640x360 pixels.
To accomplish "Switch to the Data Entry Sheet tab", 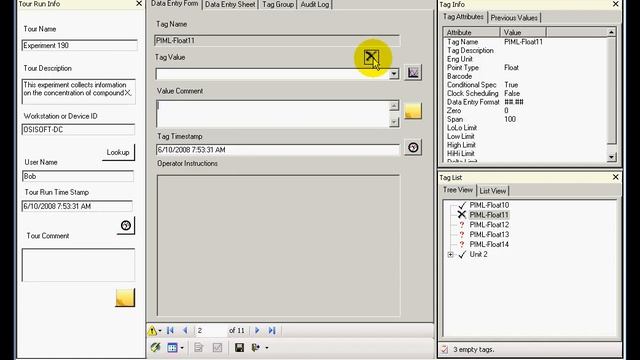I will 230,4.
